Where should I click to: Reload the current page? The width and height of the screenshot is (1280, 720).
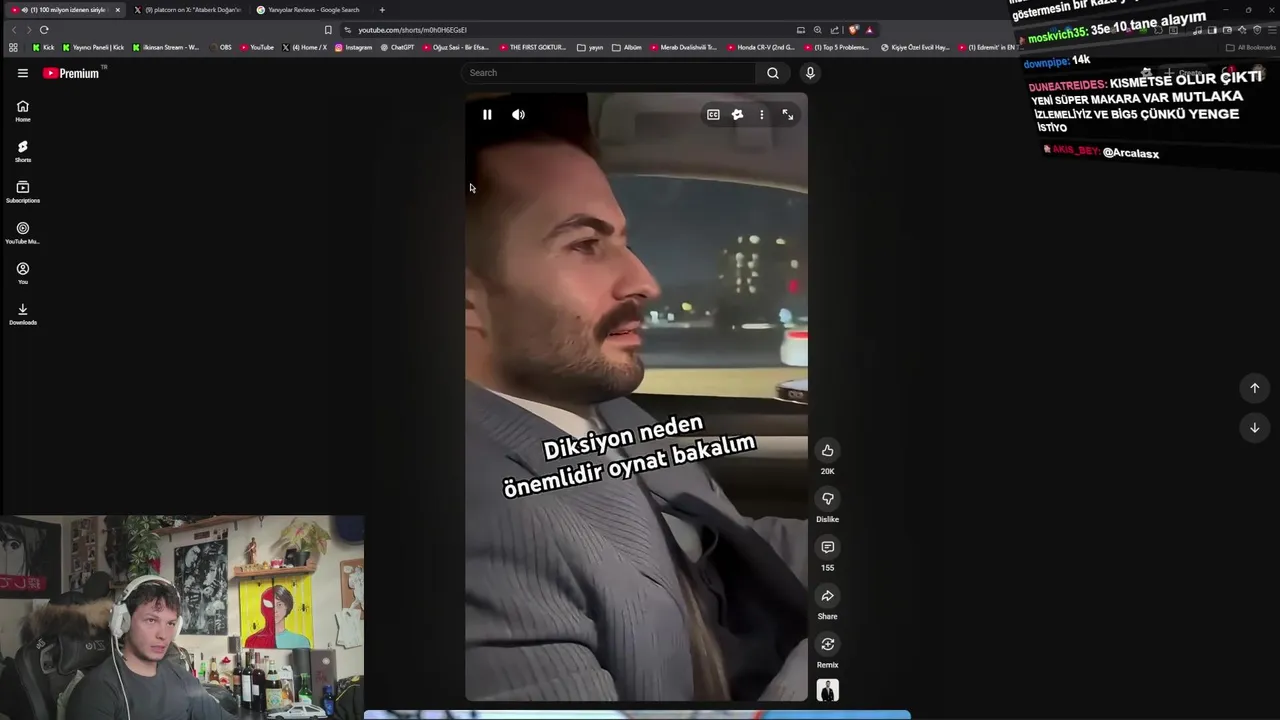tap(44, 30)
